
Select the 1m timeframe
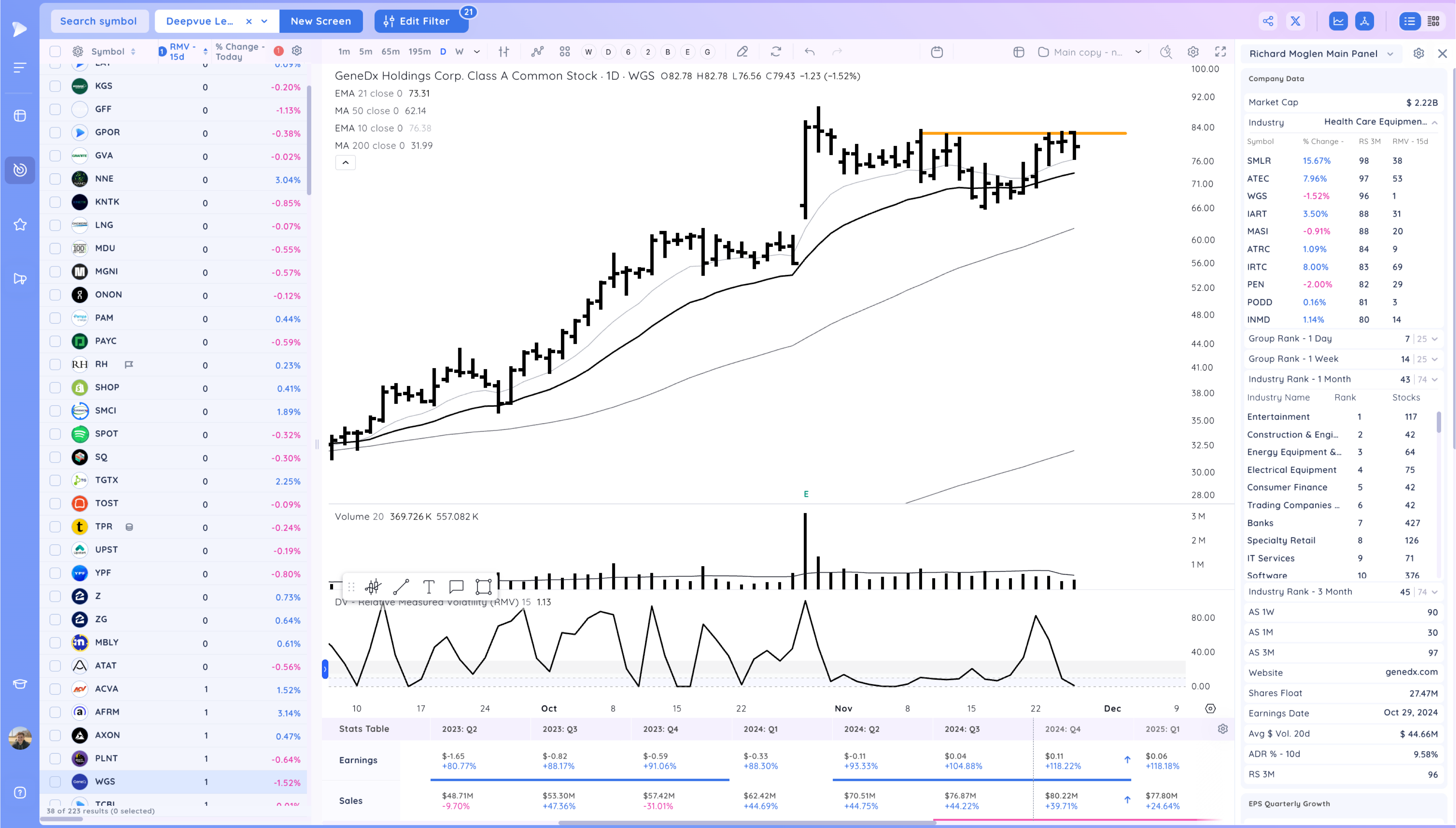point(344,52)
